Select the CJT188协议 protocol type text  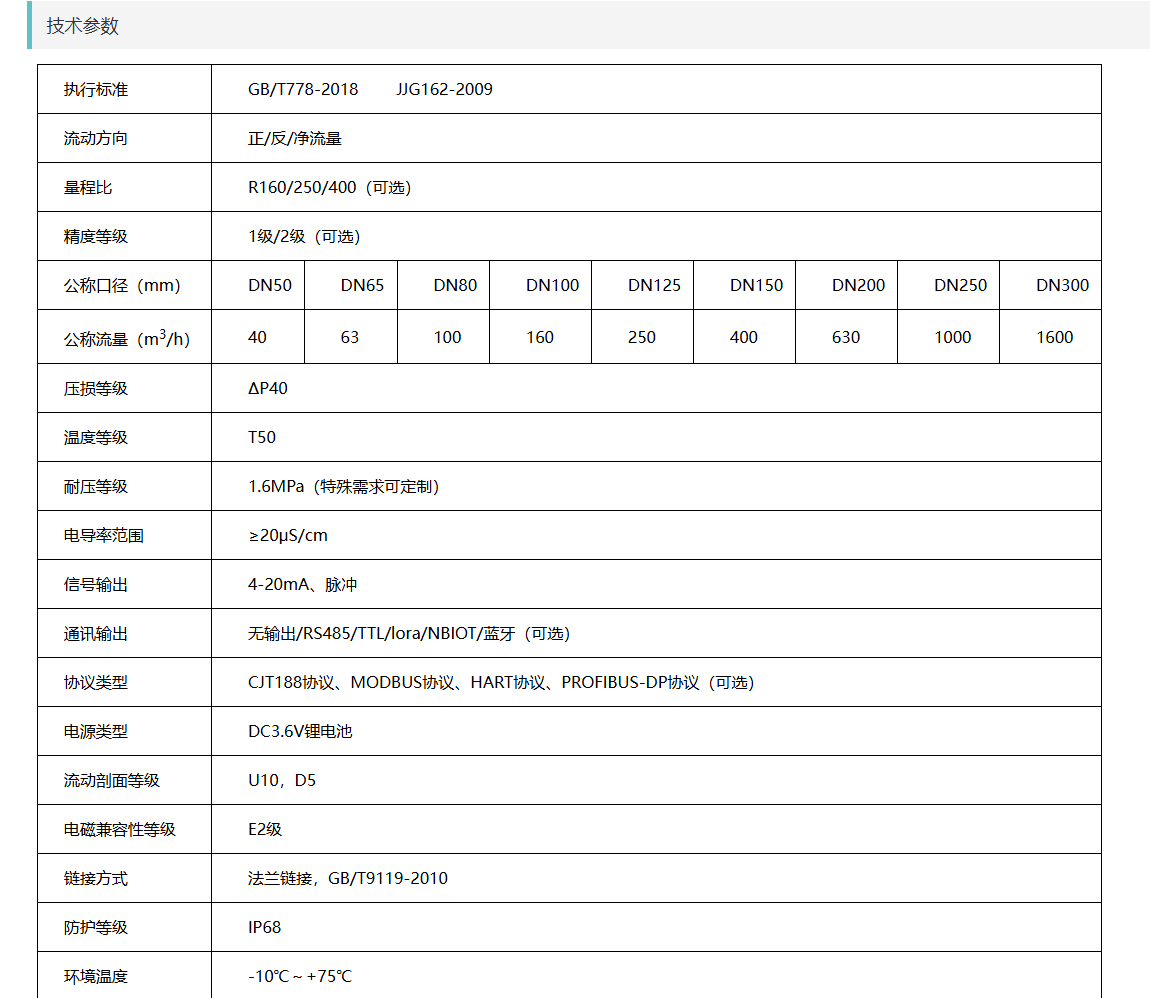click(x=290, y=682)
